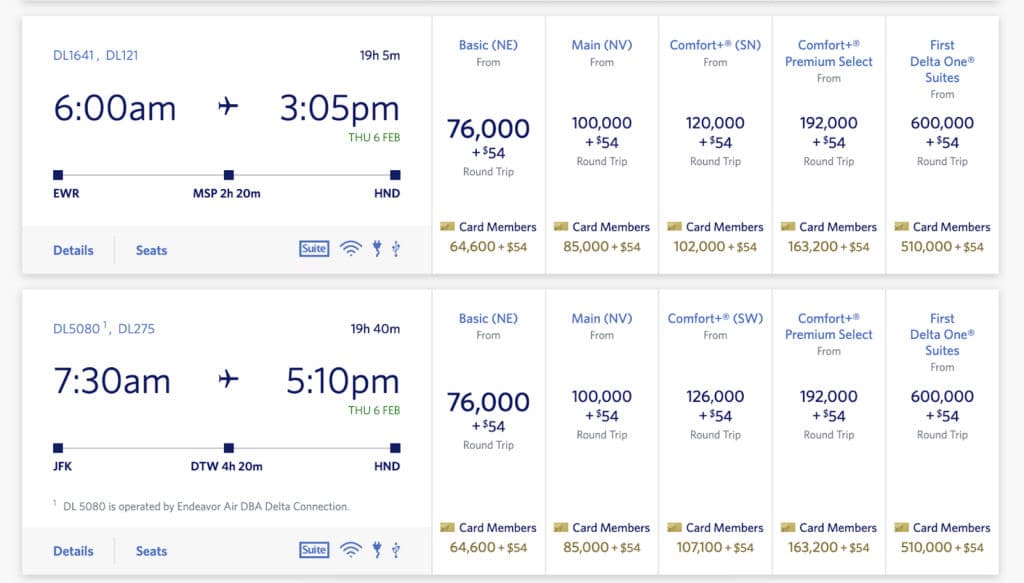Open Details for the 6:00am EWR flight

coord(73,250)
